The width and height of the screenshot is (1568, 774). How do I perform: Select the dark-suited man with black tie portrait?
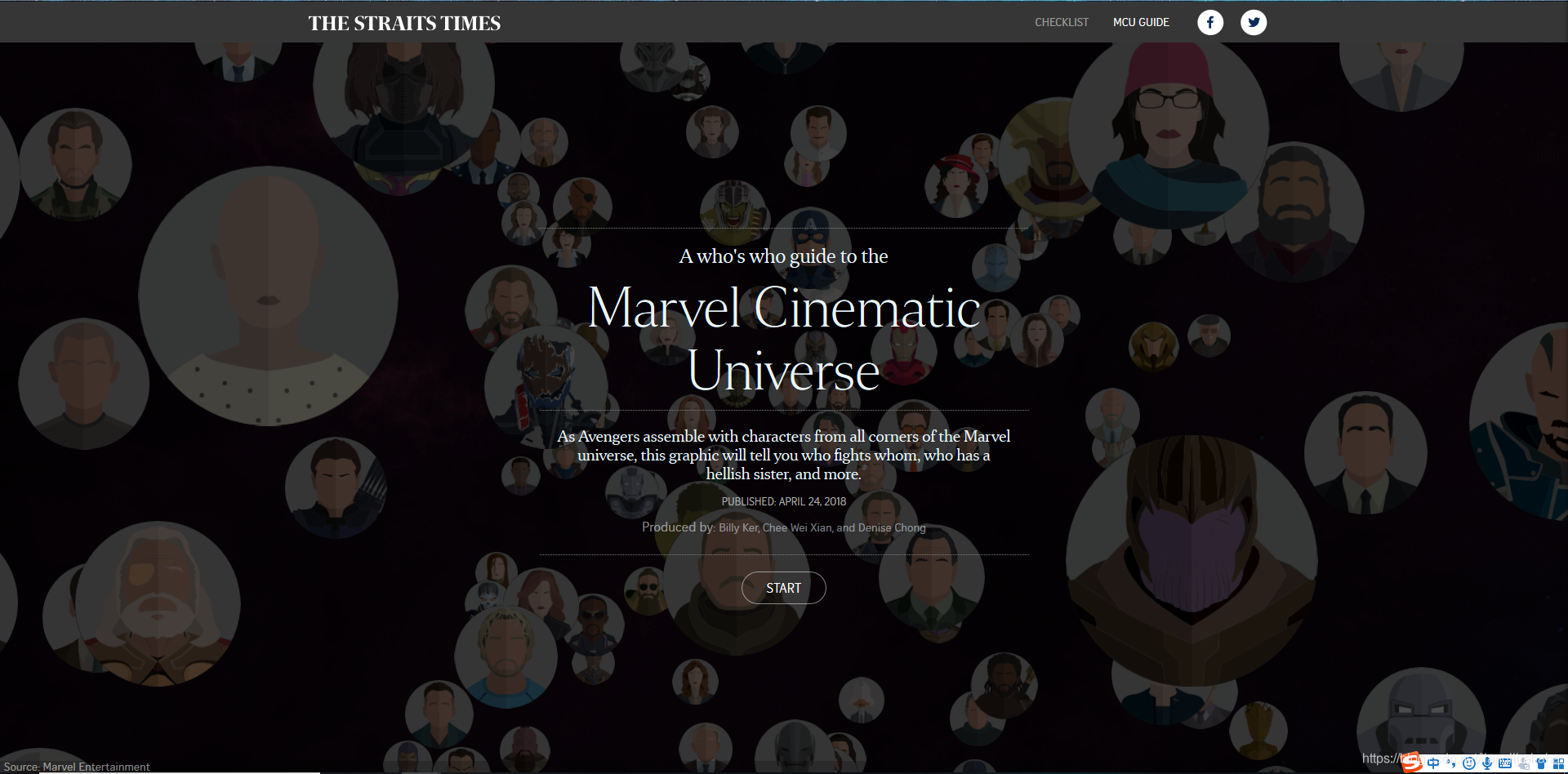pyautogui.click(x=1365, y=453)
